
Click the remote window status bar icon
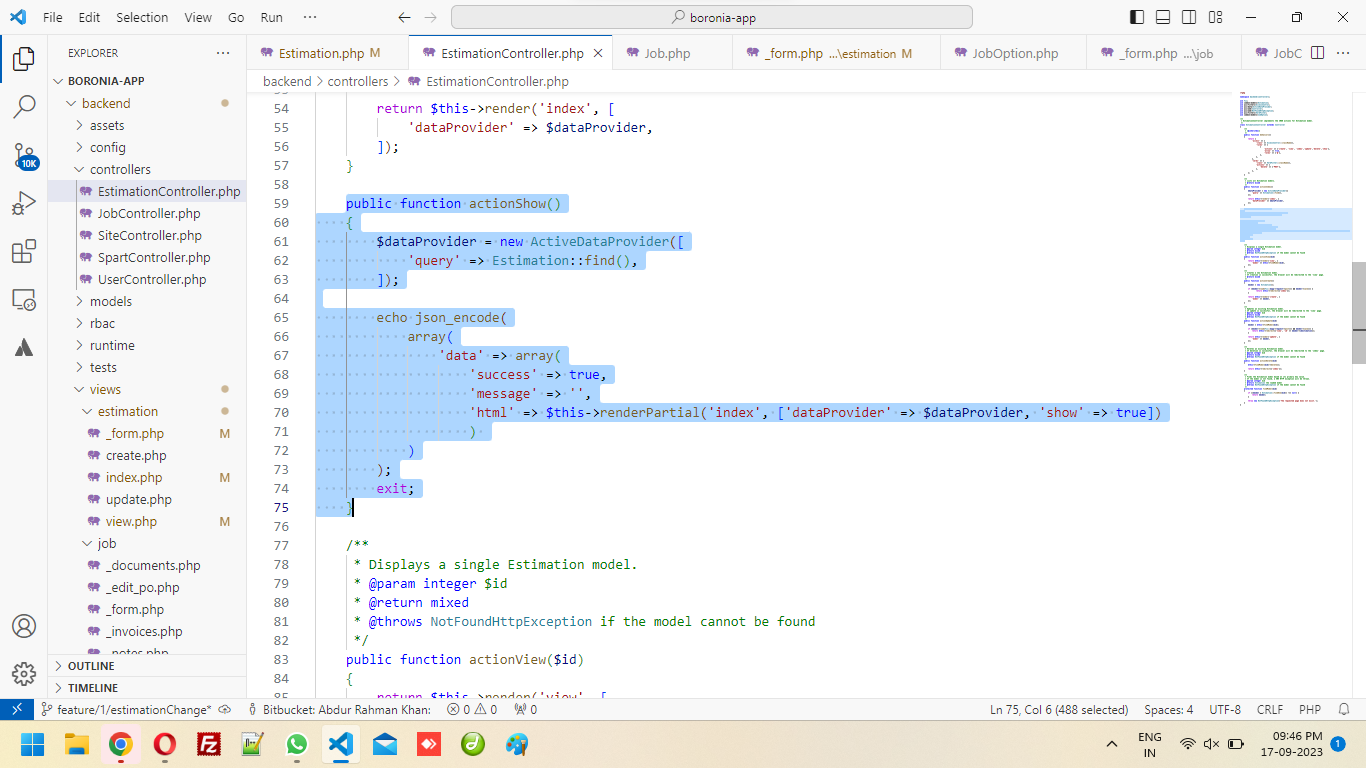tap(17, 709)
